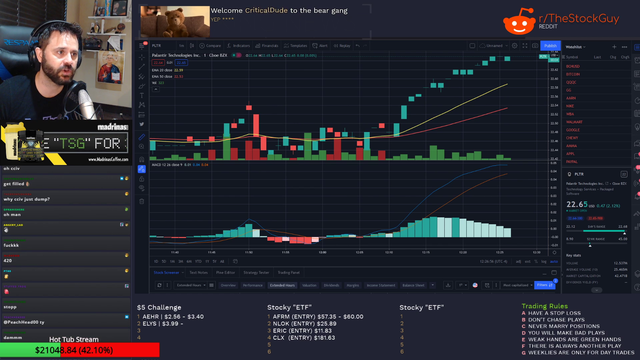Open the Most capitalized sort dropdown
The height and width of the screenshot is (360, 640).
(x=518, y=285)
